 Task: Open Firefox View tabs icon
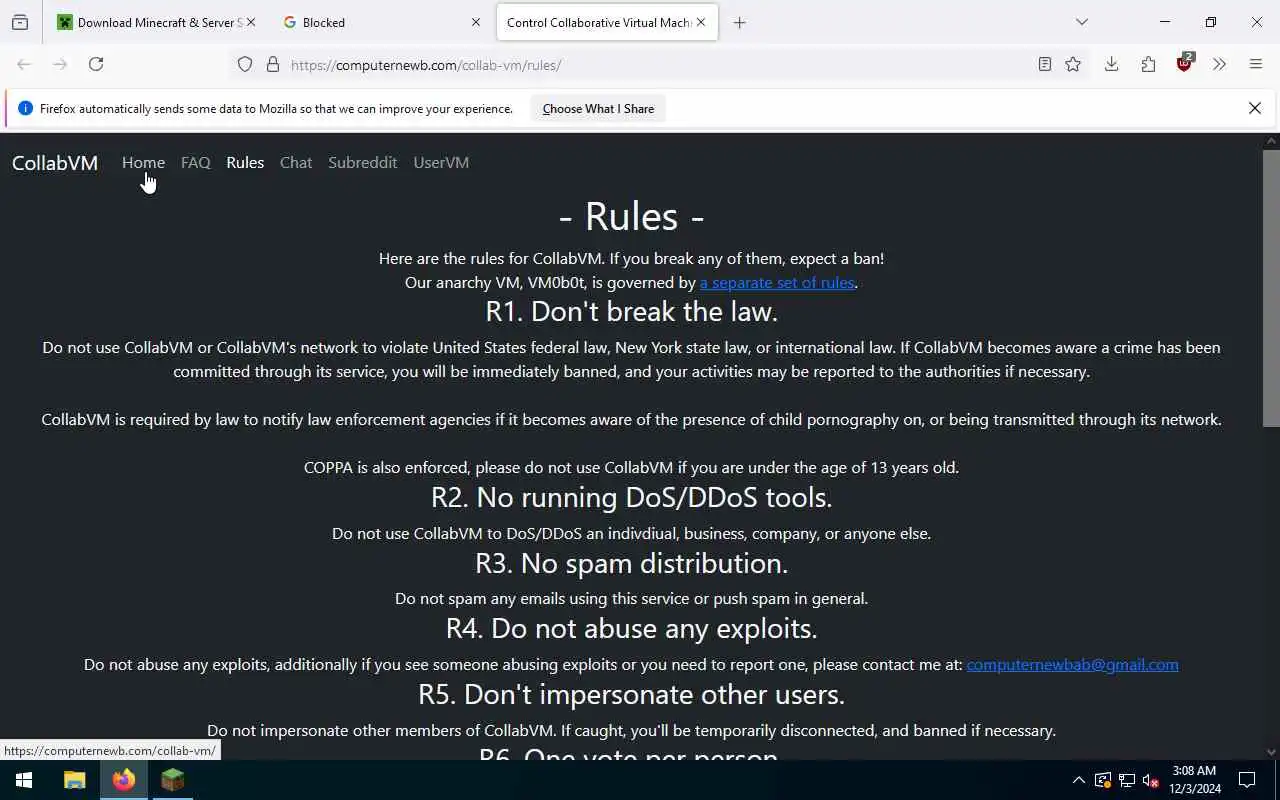click(20, 22)
